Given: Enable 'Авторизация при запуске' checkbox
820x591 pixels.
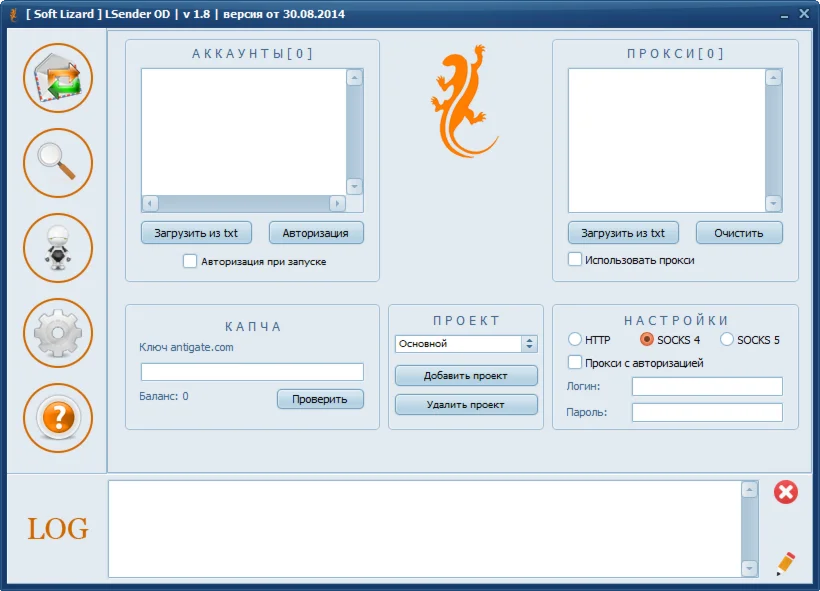Looking at the screenshot, I should coord(190,261).
